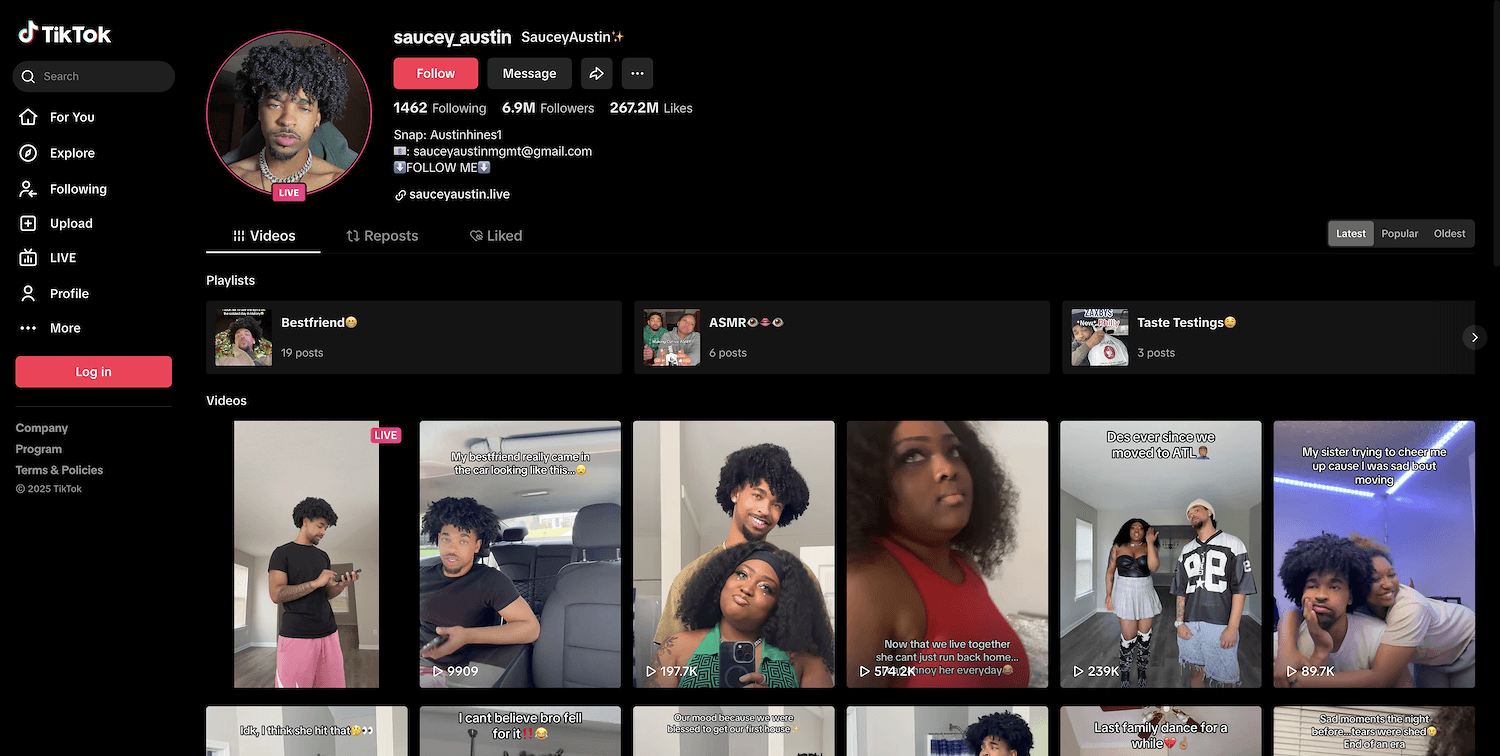Open the For You home feed
Viewport: 1500px width, 756px height.
tap(71, 117)
